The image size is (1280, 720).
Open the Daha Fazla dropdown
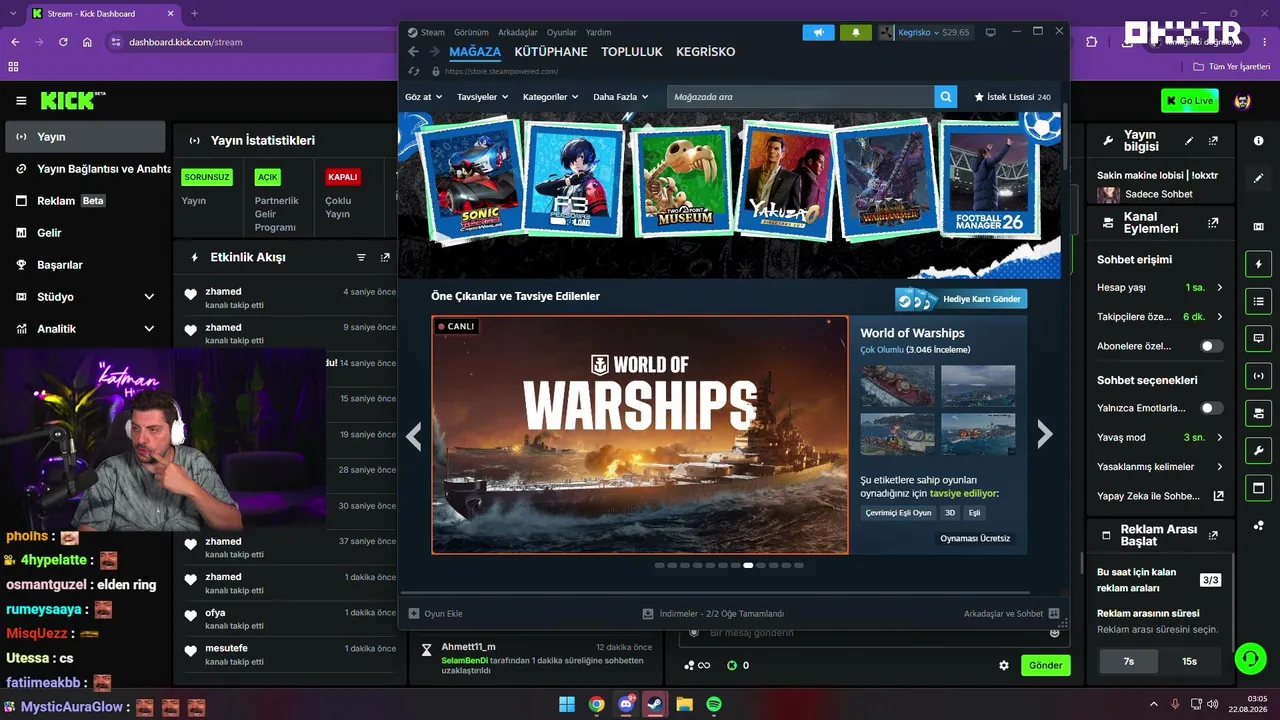coord(621,97)
